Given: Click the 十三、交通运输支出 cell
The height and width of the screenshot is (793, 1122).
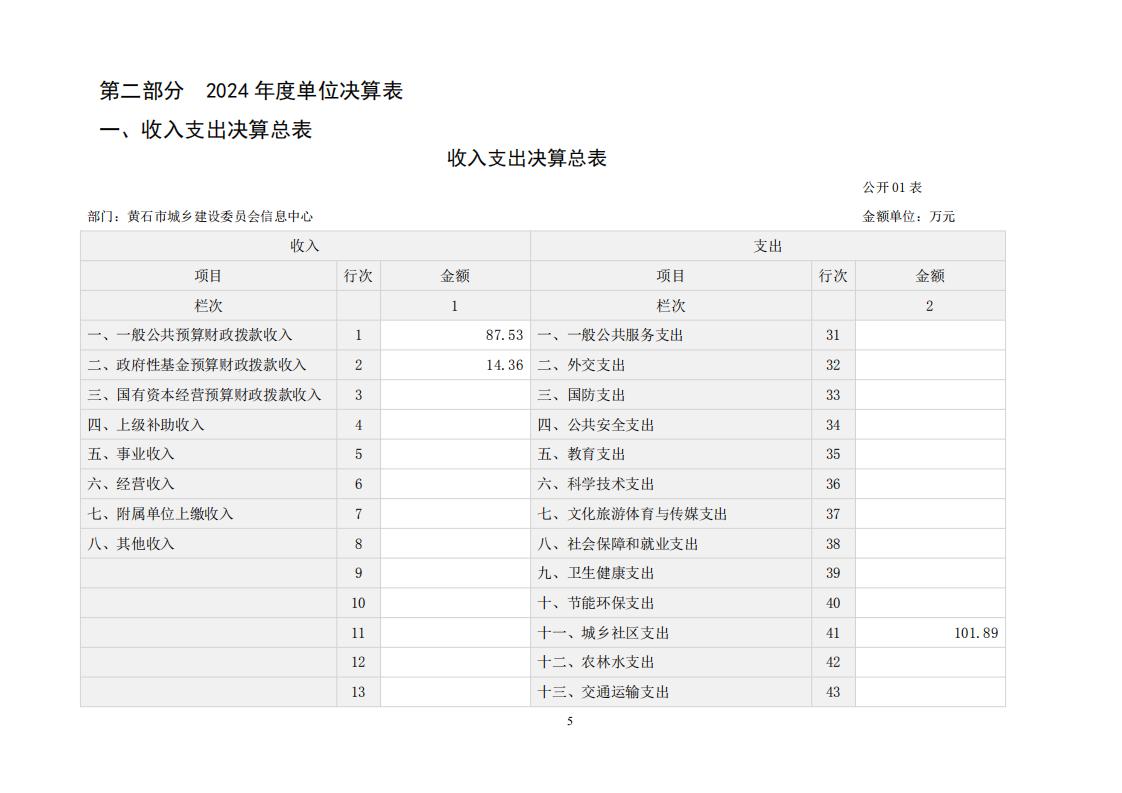Looking at the screenshot, I should (x=603, y=692).
